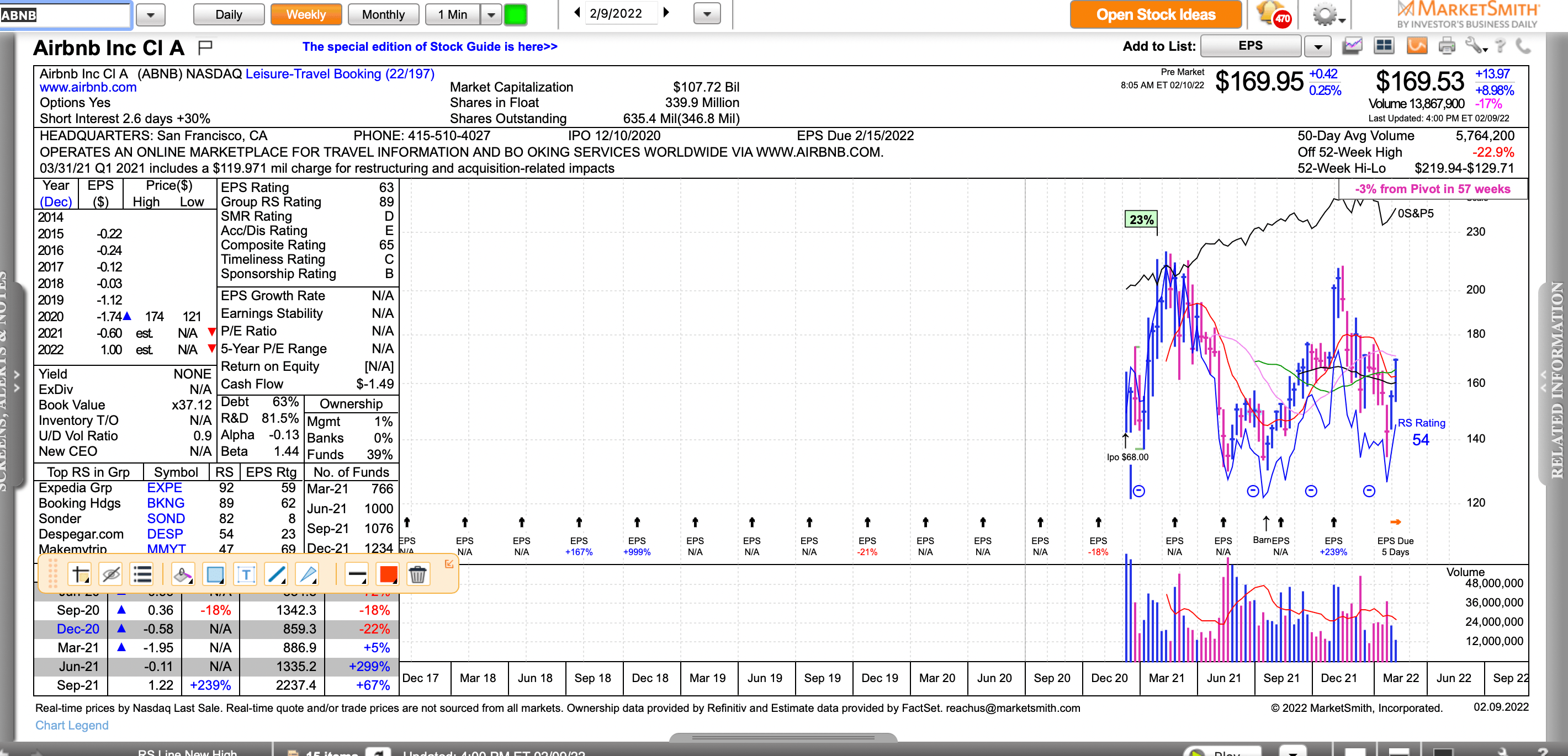Expand the 1 Min interval dropdown
The image size is (1568, 756).
(491, 14)
